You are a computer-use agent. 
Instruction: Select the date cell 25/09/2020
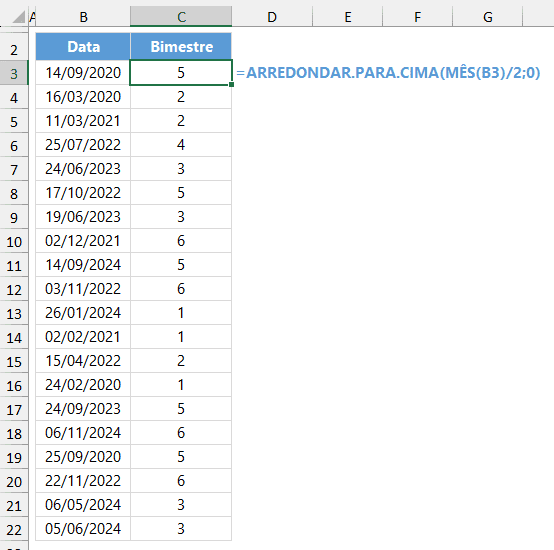coord(83,457)
